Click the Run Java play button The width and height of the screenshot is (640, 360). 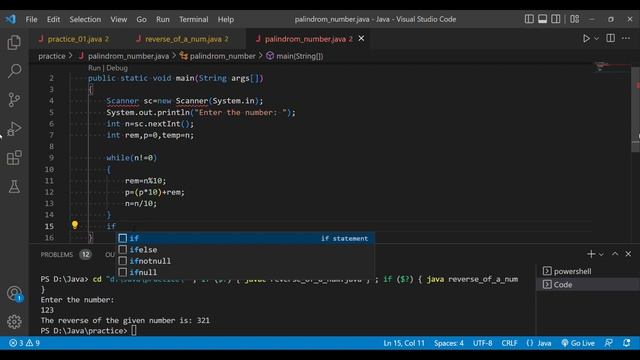[x=586, y=38]
